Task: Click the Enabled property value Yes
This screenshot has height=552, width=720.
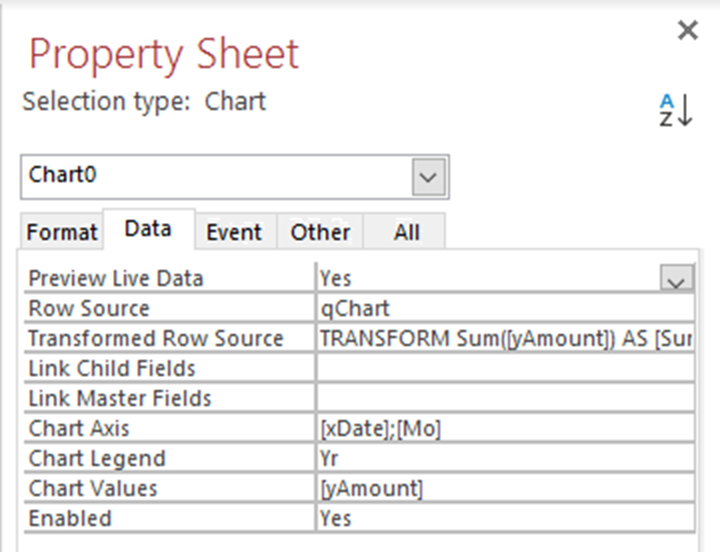Action: click(x=505, y=518)
